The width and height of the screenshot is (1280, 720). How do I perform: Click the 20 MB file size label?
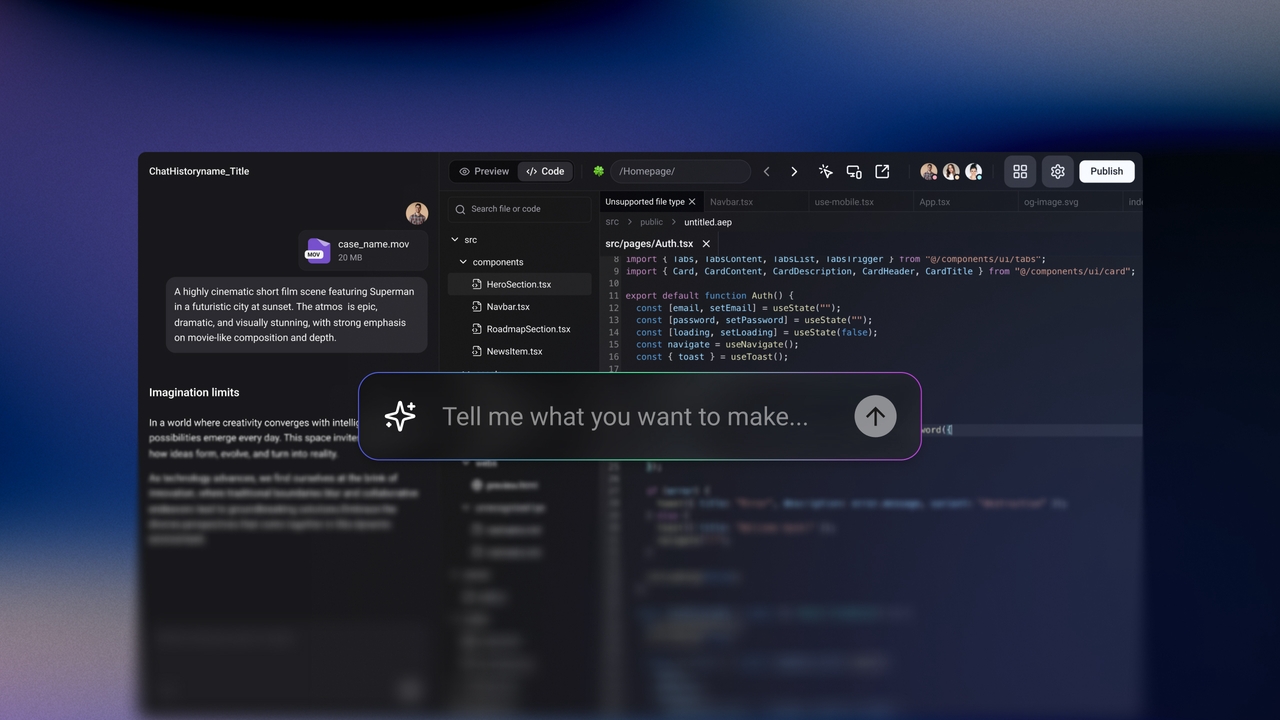point(350,258)
